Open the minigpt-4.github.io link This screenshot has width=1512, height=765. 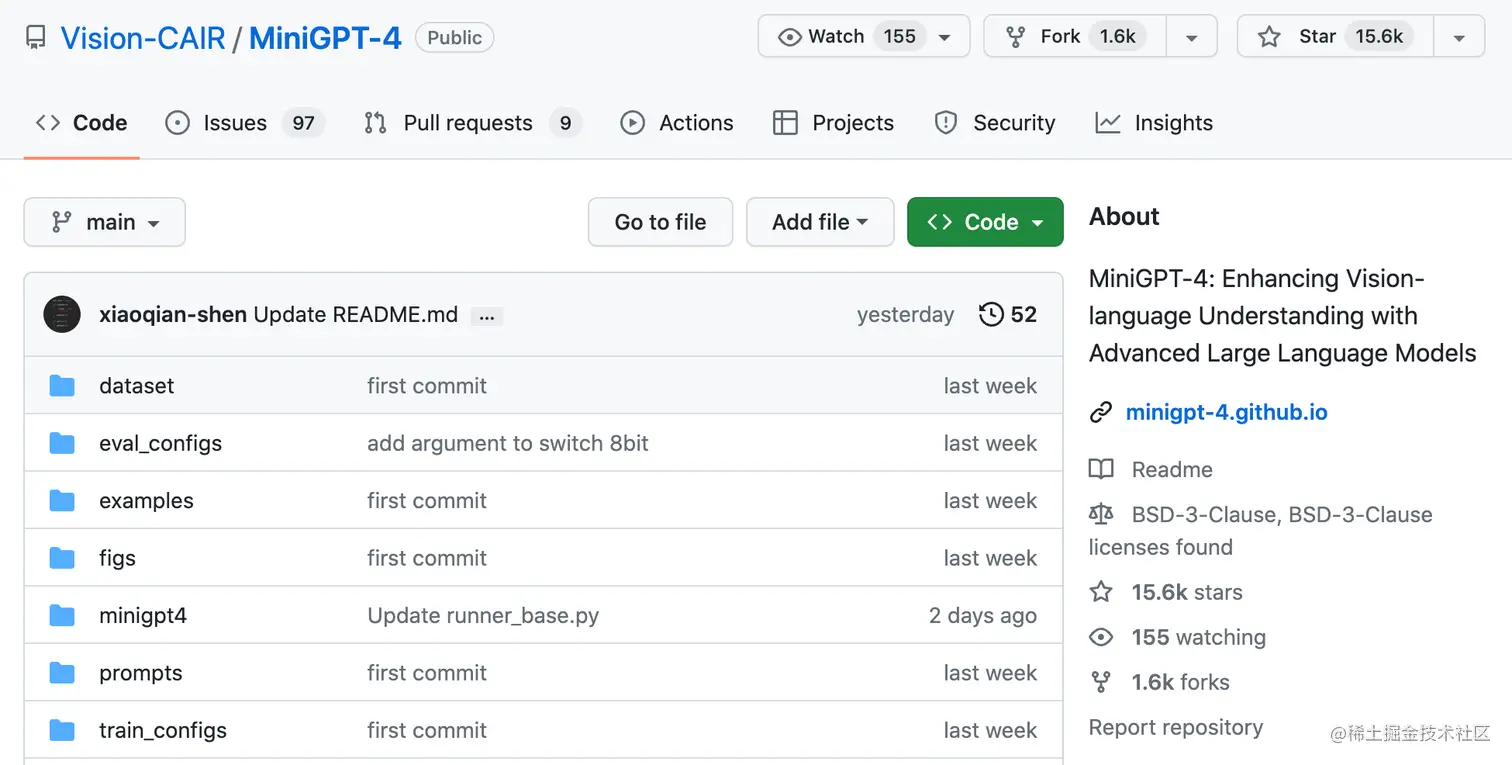1227,412
